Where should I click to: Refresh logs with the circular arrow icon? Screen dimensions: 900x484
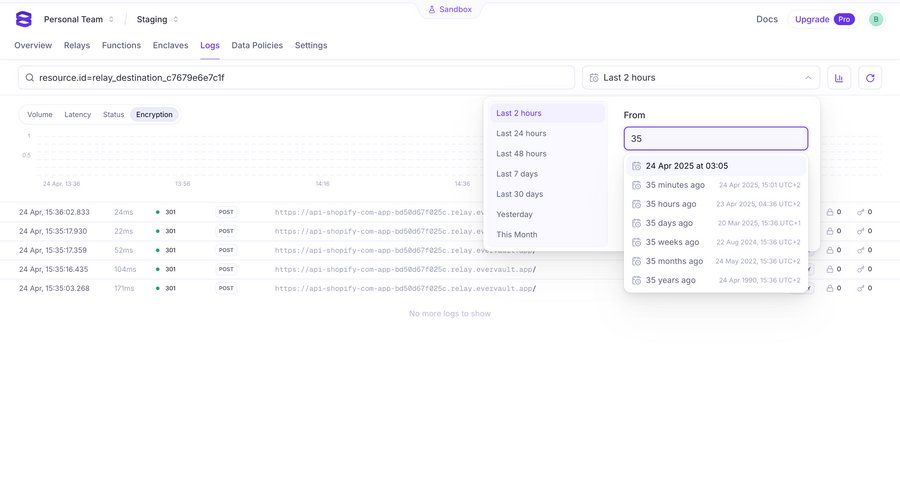click(x=870, y=78)
